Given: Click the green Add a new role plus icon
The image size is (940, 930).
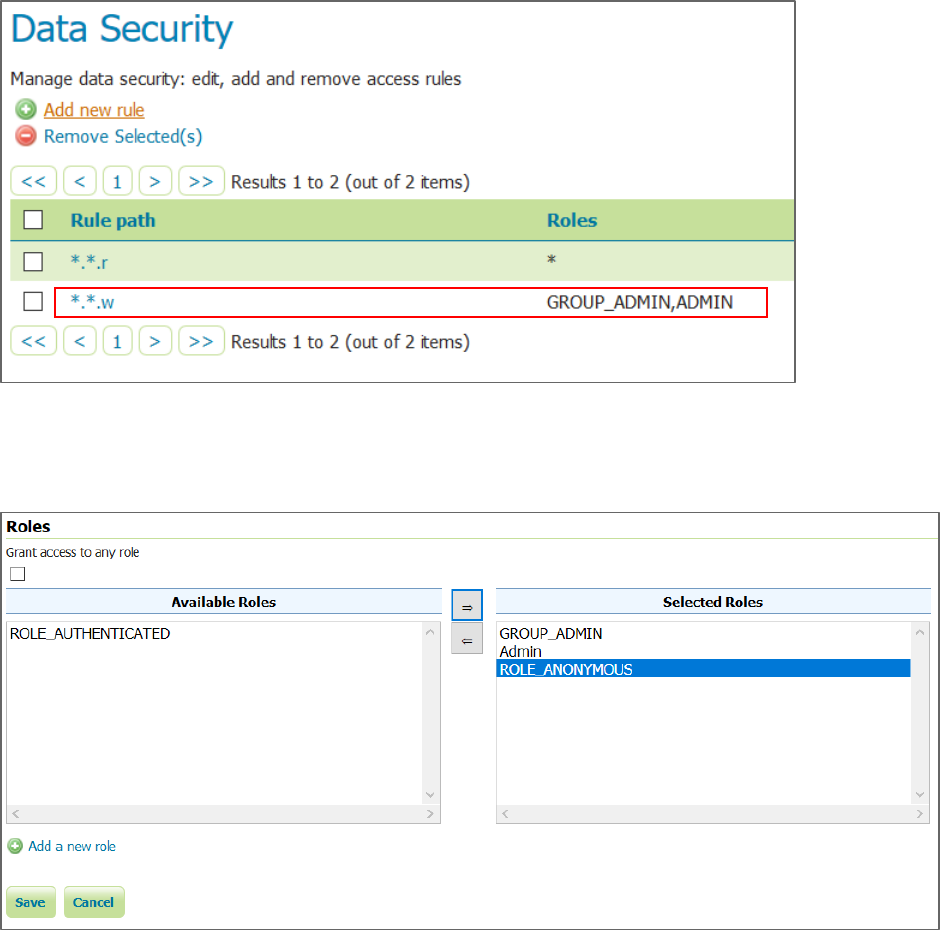Looking at the screenshot, I should 15,846.
